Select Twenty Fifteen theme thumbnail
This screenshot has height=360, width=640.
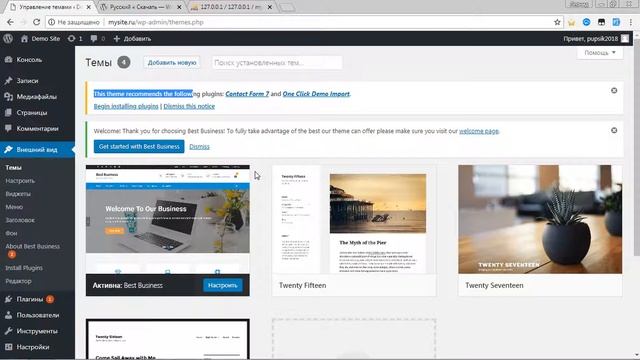[x=354, y=219]
